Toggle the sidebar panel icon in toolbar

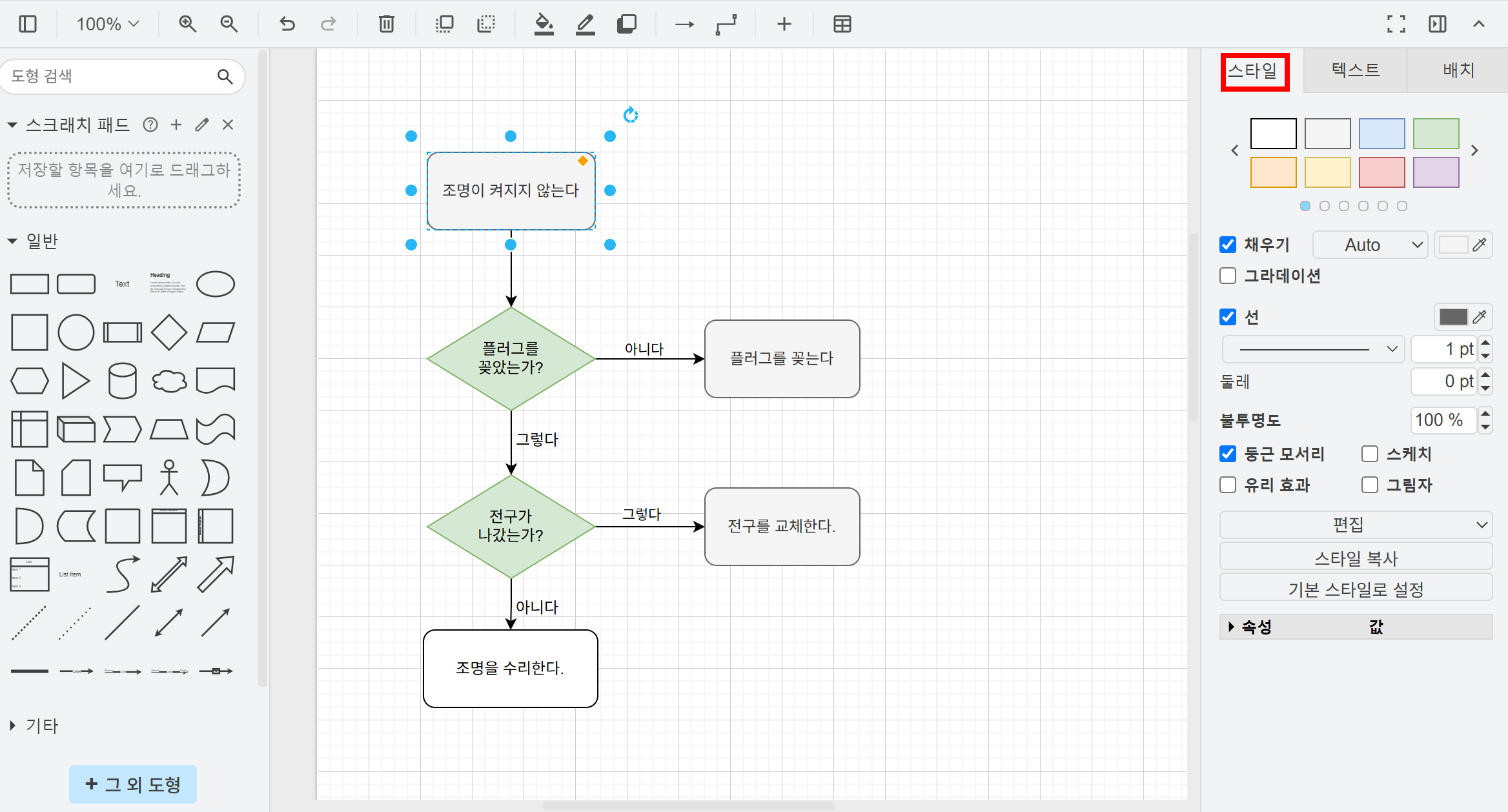tap(28, 24)
